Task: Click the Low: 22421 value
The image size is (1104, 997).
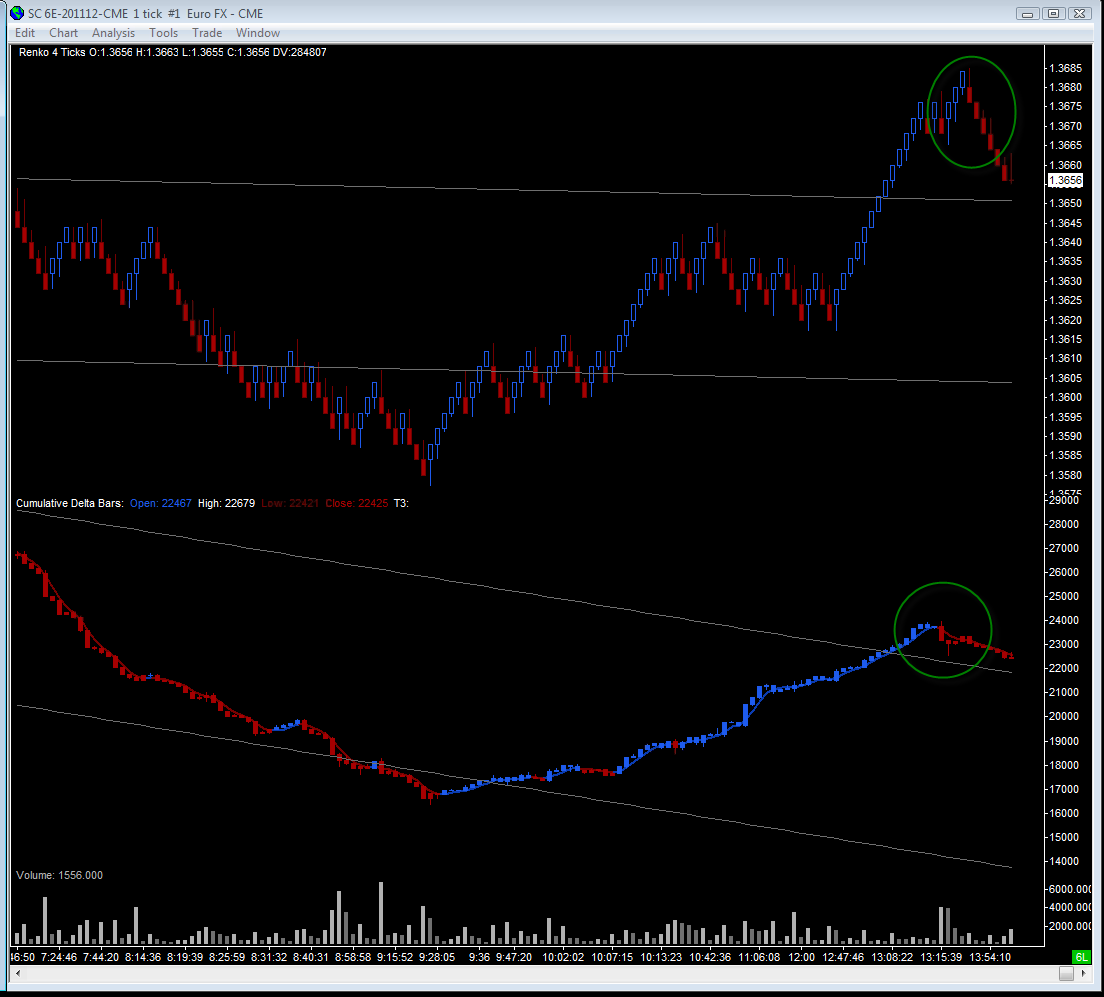Action: click(290, 503)
